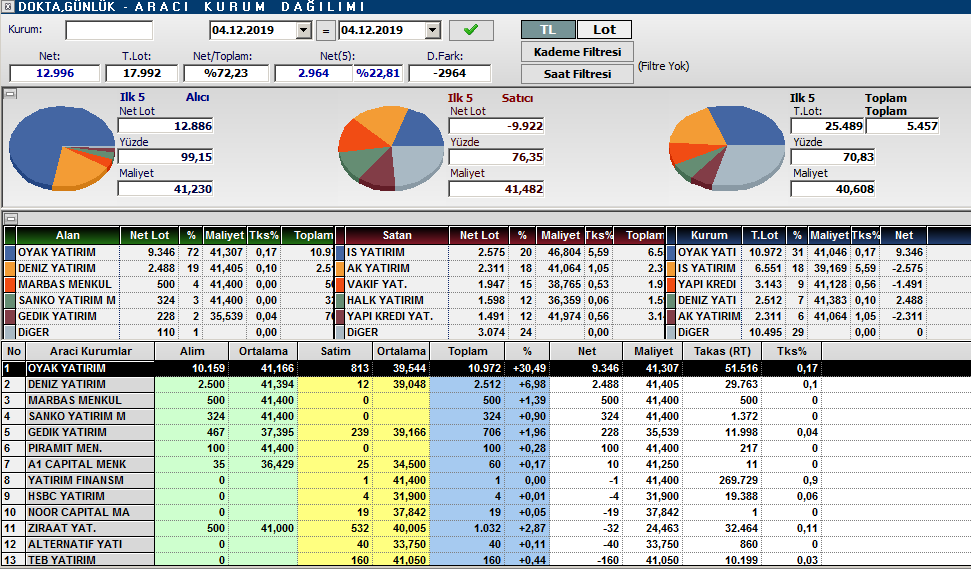The width and height of the screenshot is (971, 569).
Task: Collapse the top-five tables panel
Action: tap(10, 219)
